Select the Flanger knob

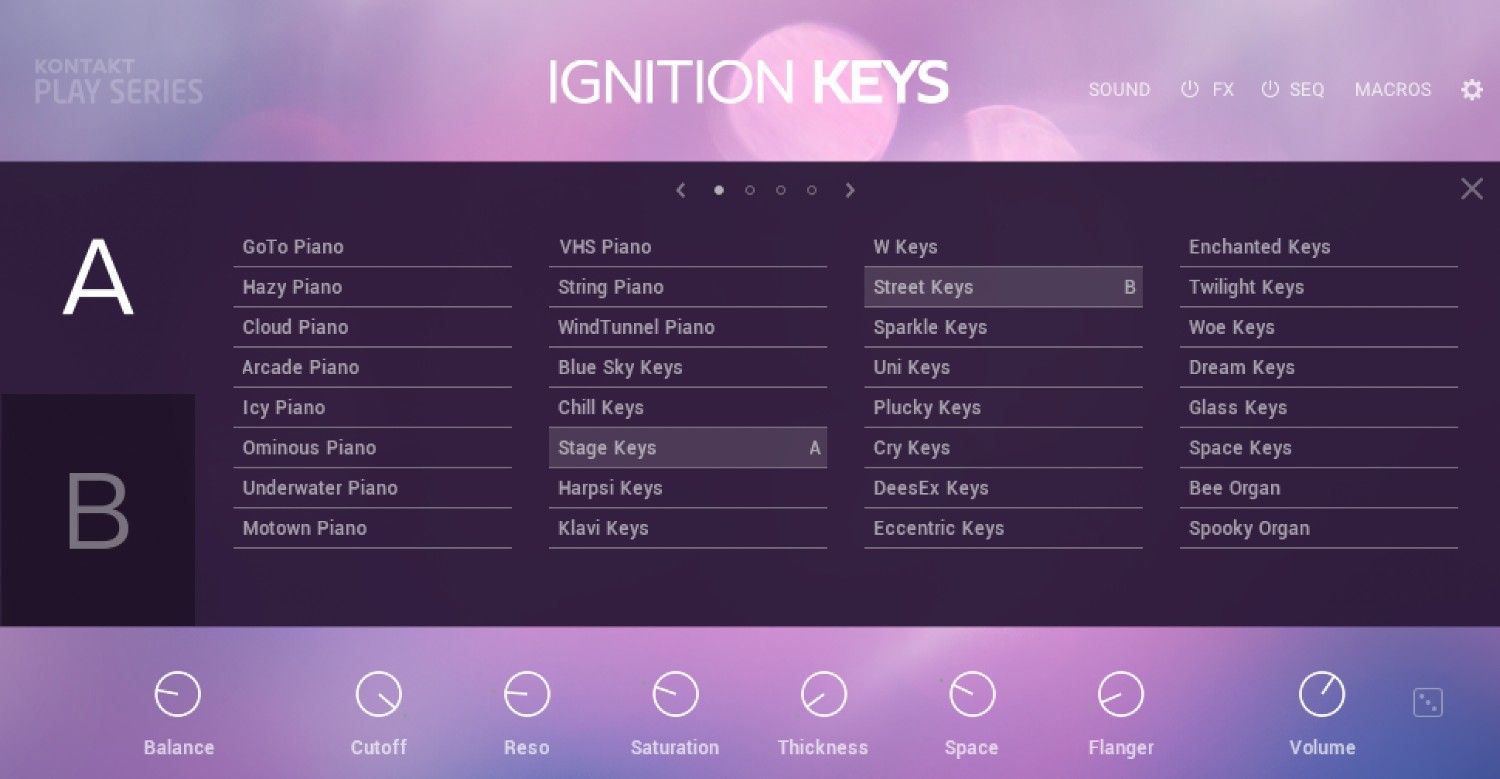1120,691
